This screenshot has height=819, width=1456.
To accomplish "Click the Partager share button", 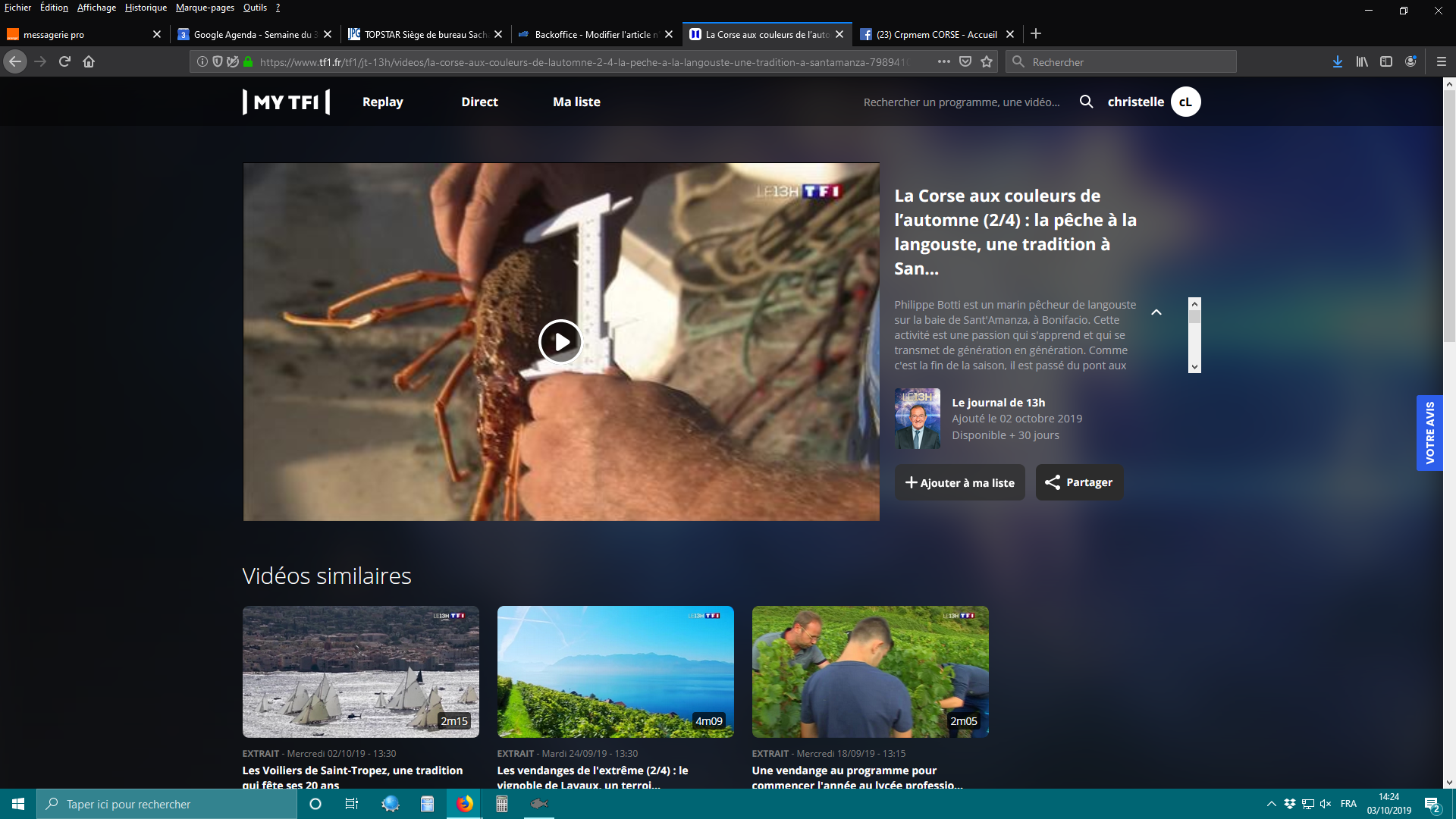I will [1079, 482].
